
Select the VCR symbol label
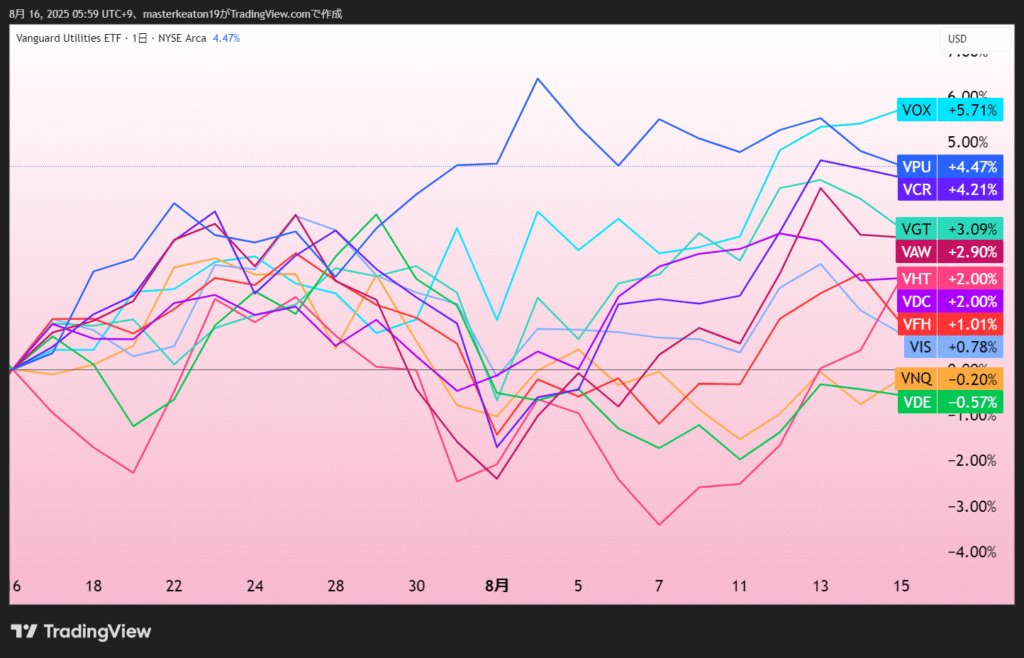tap(917, 189)
